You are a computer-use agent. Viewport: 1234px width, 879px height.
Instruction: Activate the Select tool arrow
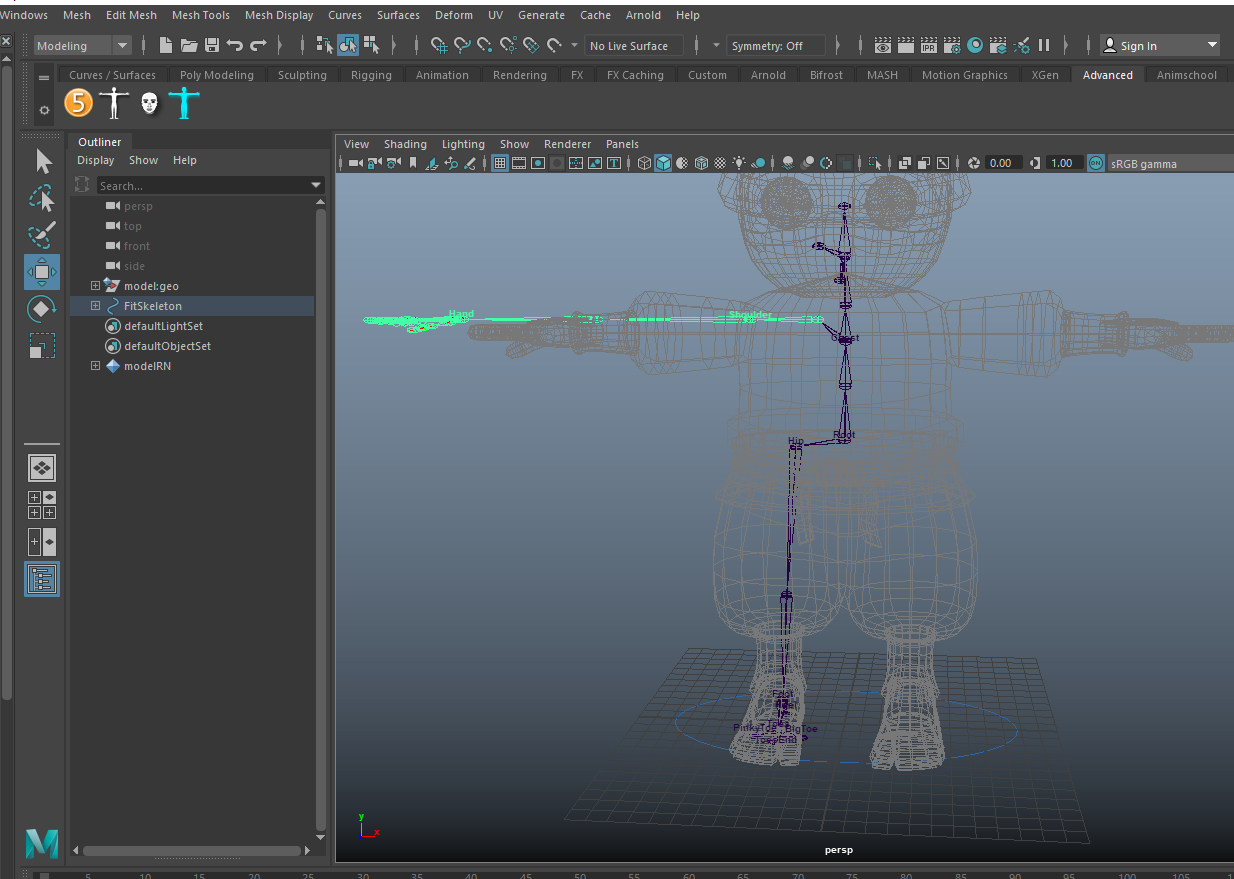(x=42, y=161)
